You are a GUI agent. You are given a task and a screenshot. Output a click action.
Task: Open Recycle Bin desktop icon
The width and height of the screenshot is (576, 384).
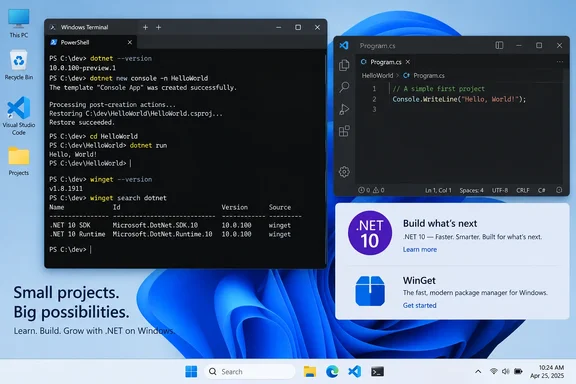click(19, 65)
